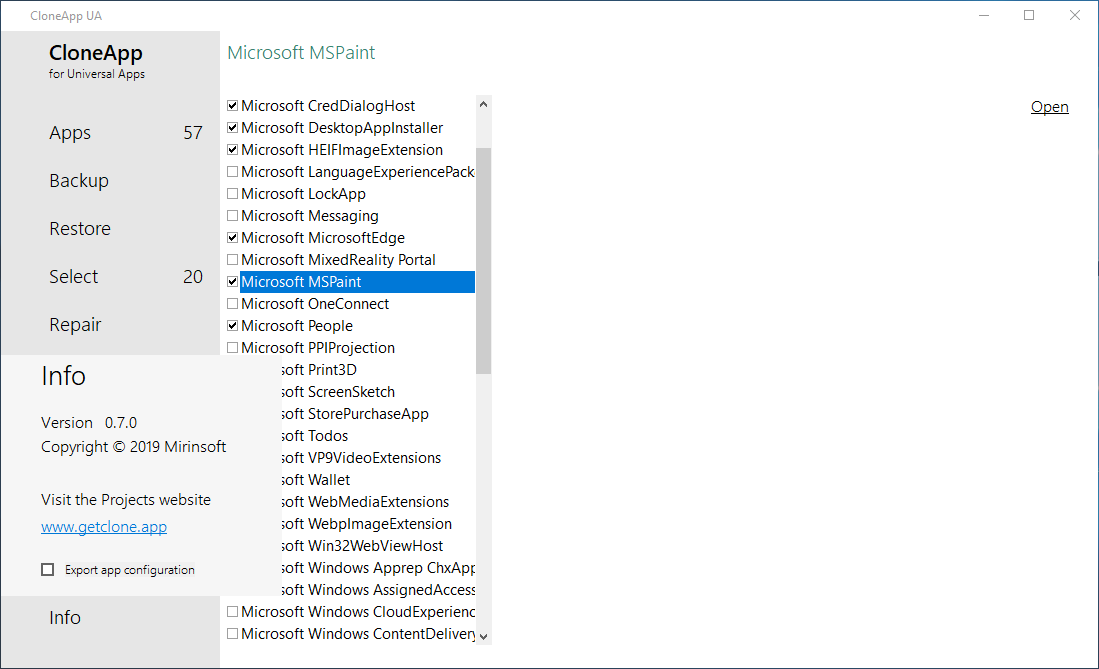1099x669 pixels.
Task: Enable Export app configuration
Action: point(48,569)
